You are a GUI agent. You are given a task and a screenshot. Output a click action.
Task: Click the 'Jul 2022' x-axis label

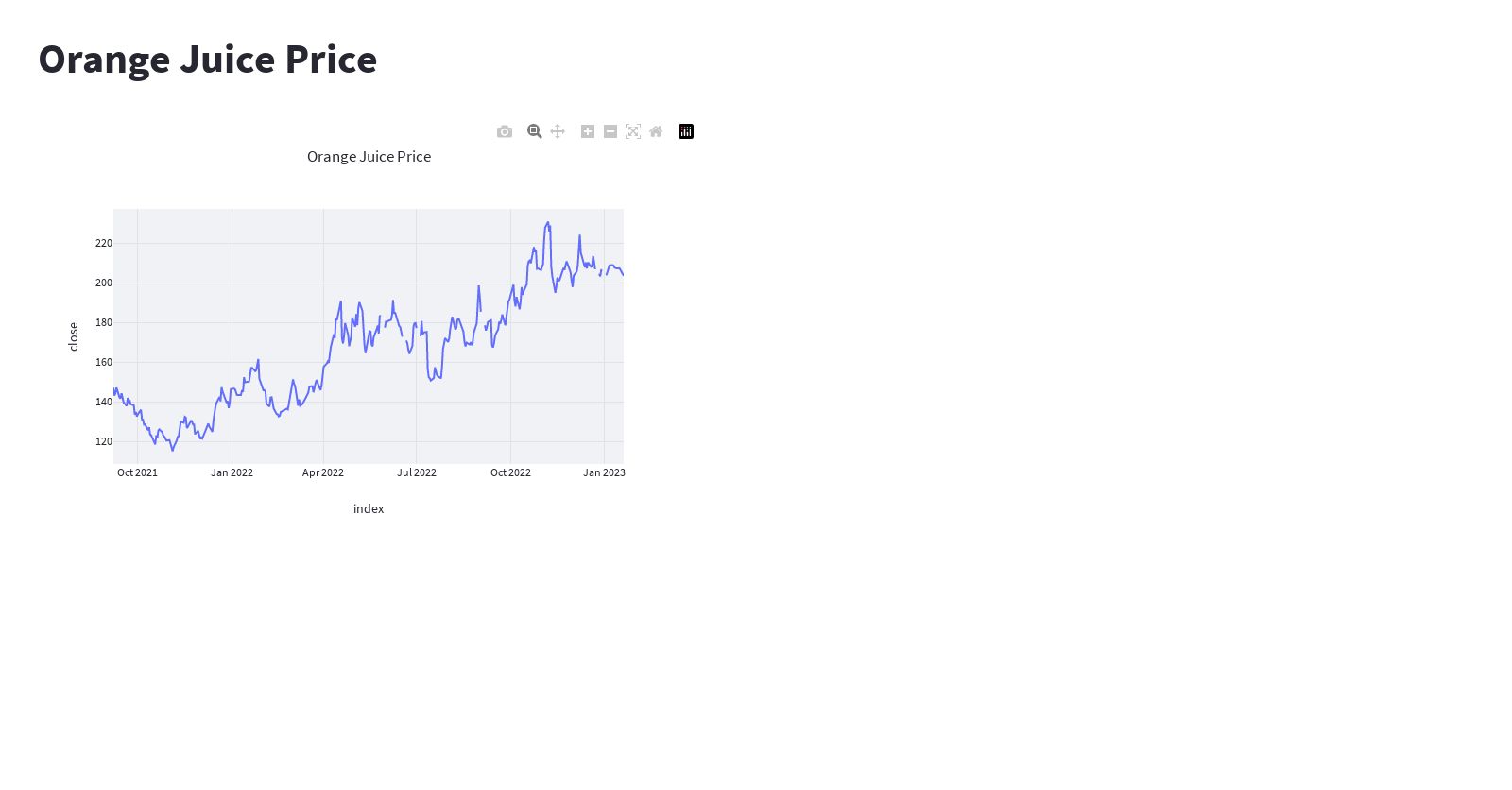click(x=417, y=472)
